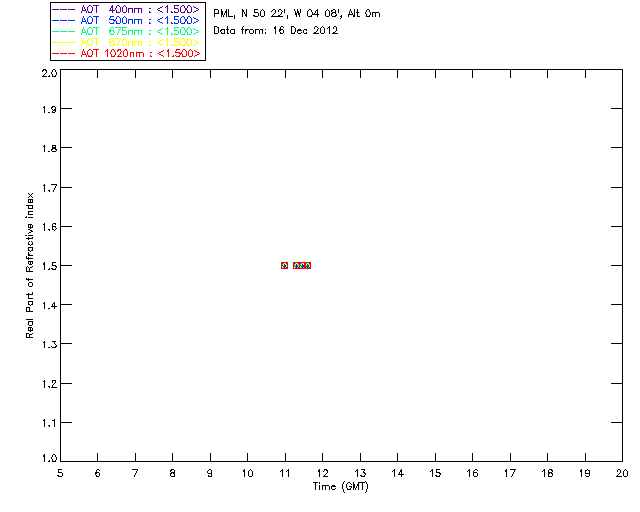Click the PML station location header text
The image size is (640, 512).
pos(297,14)
